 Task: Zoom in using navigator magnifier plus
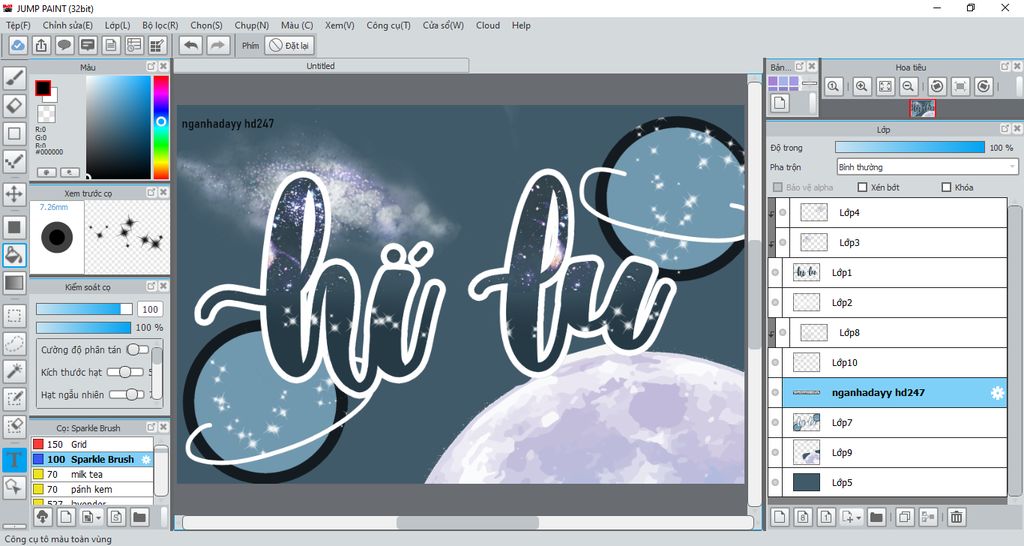click(861, 86)
